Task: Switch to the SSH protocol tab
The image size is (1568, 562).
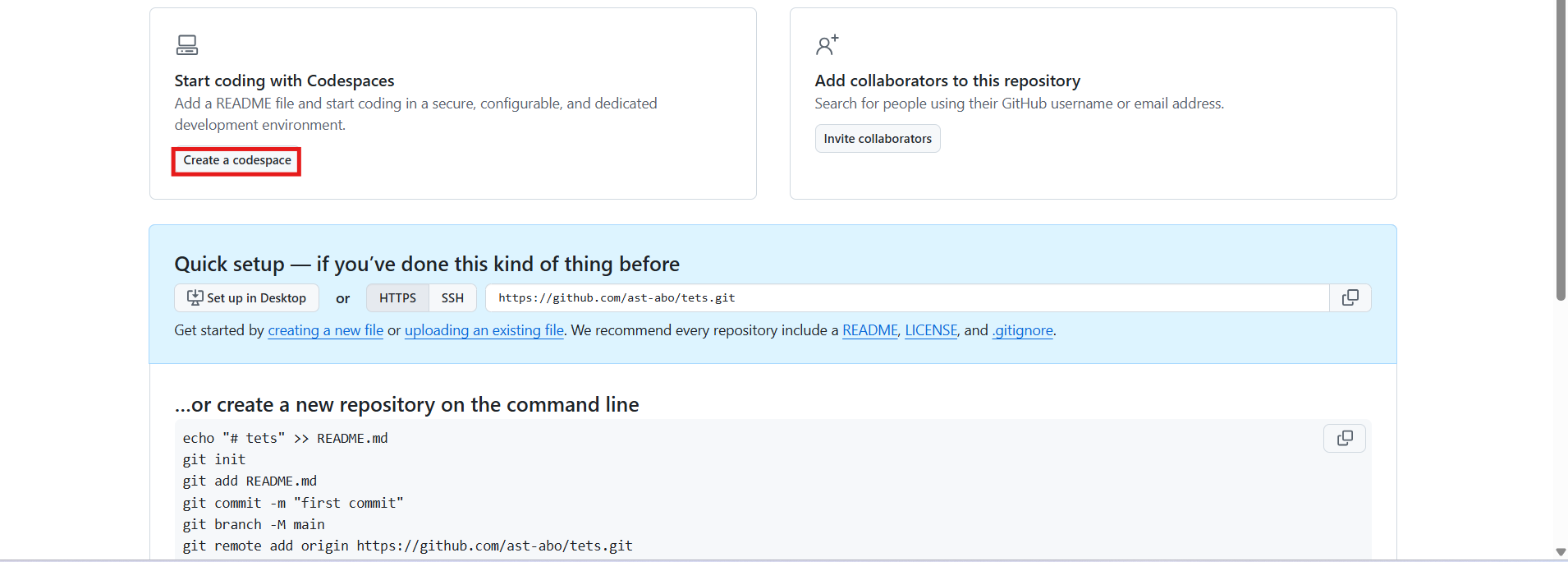Action: (452, 297)
